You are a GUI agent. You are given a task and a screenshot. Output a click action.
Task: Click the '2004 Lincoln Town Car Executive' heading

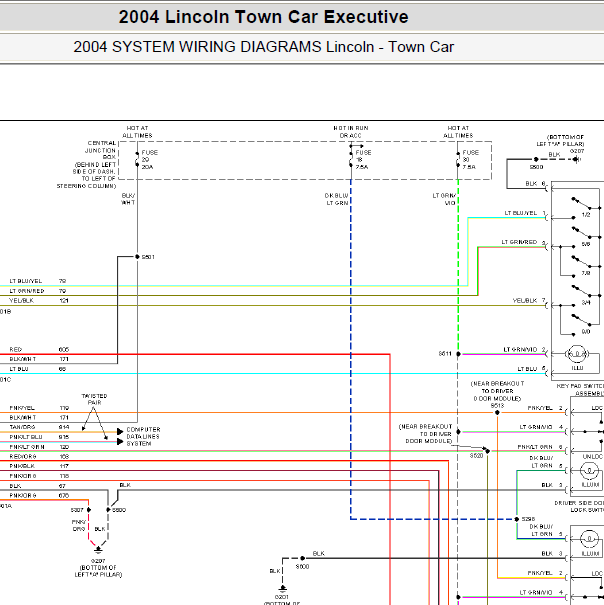(x=263, y=17)
